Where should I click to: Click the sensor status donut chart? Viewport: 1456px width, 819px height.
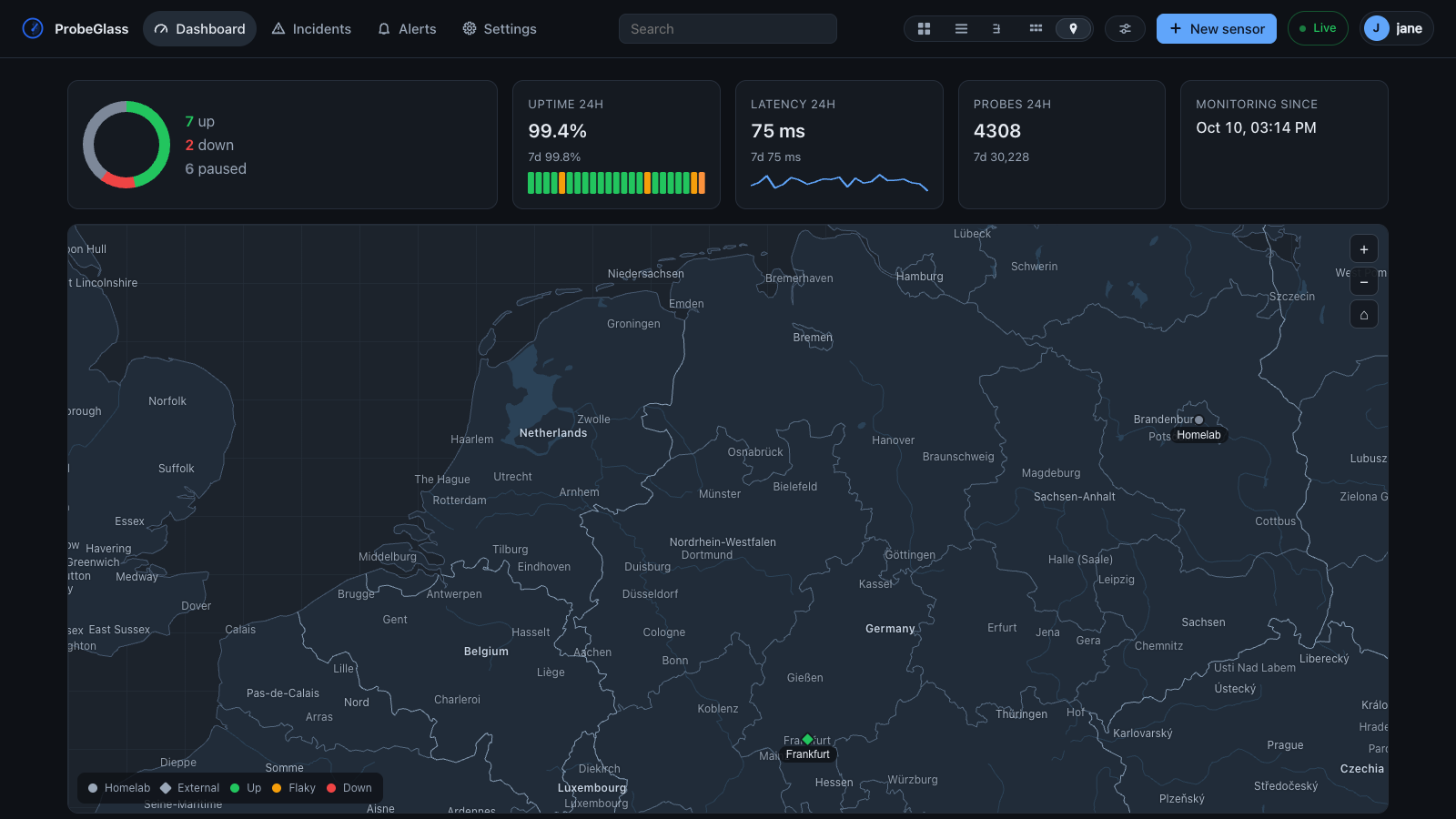click(126, 145)
